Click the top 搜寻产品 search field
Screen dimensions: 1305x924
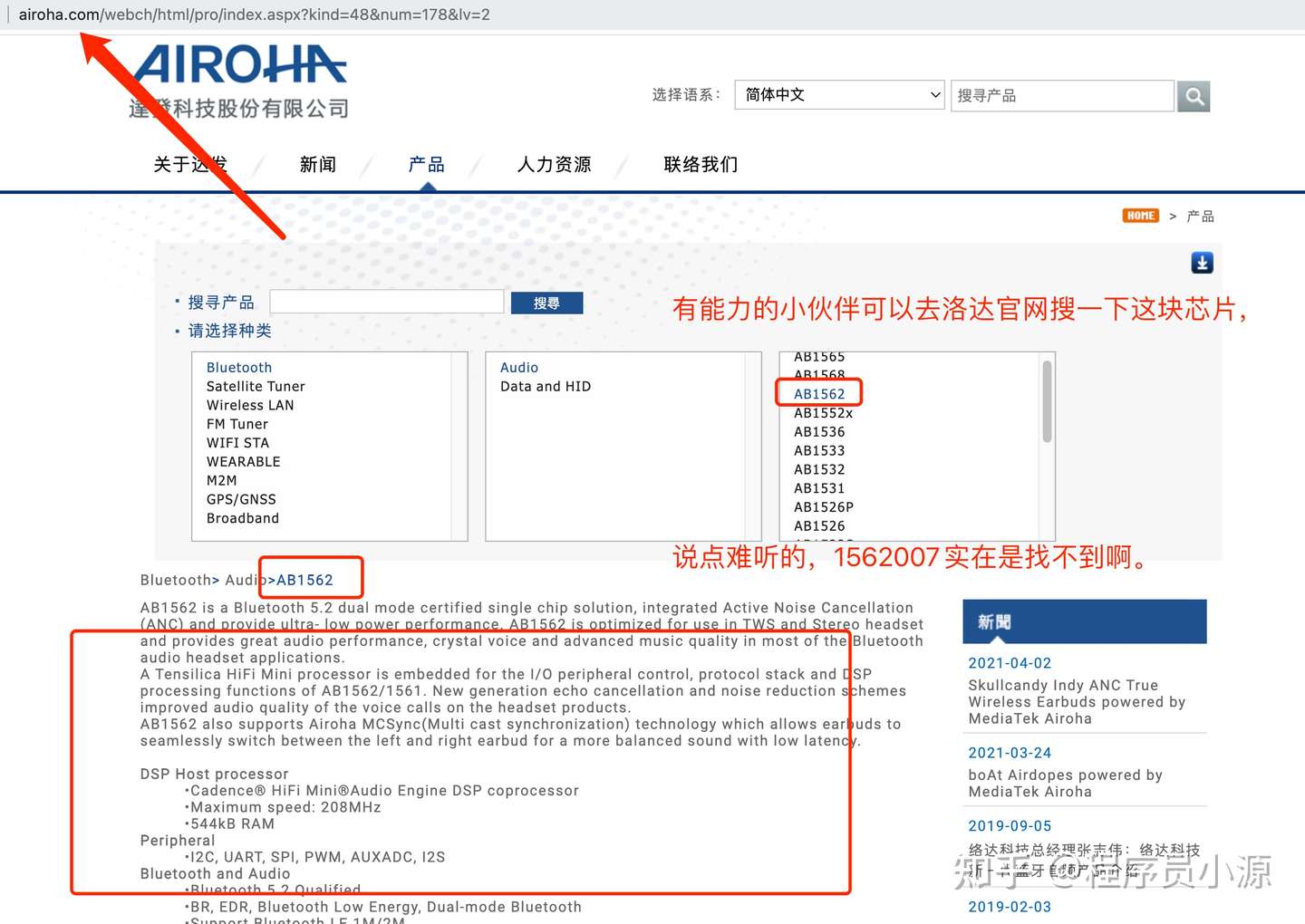pos(1062,96)
